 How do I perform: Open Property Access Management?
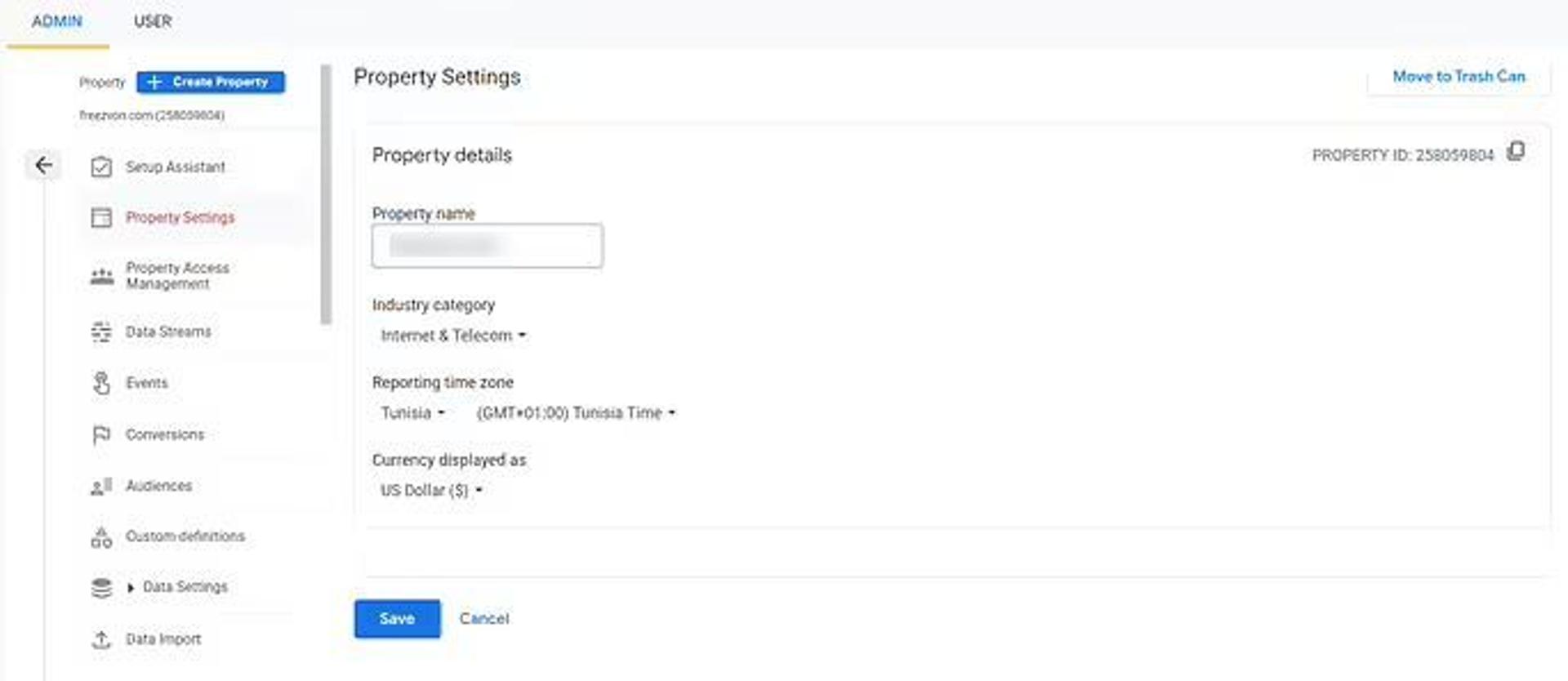click(177, 276)
